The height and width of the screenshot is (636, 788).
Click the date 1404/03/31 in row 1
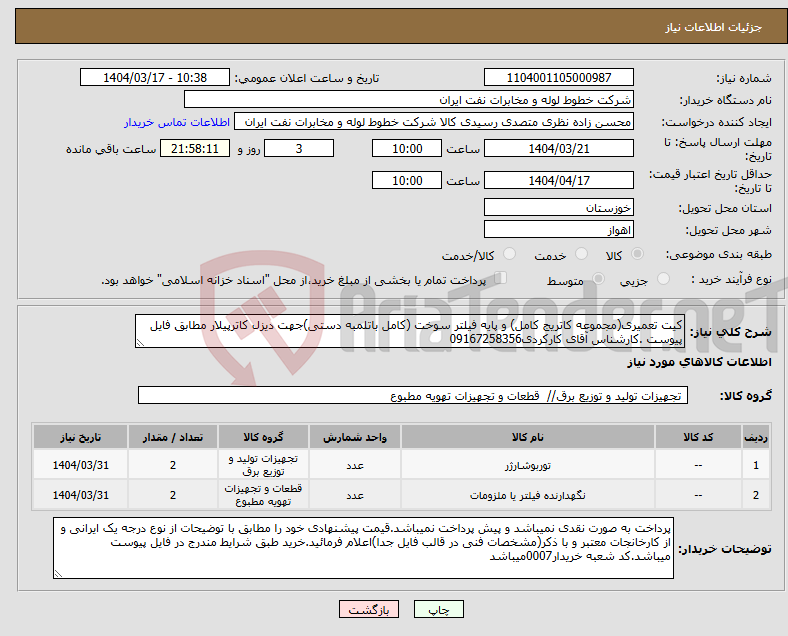point(80,465)
